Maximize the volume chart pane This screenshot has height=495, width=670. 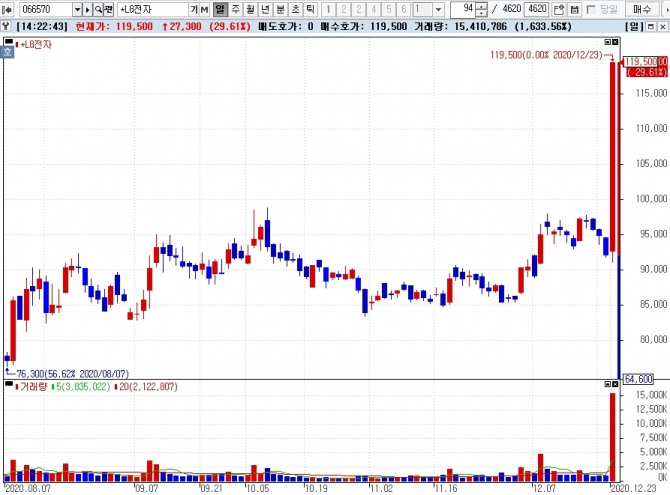click(x=608, y=384)
